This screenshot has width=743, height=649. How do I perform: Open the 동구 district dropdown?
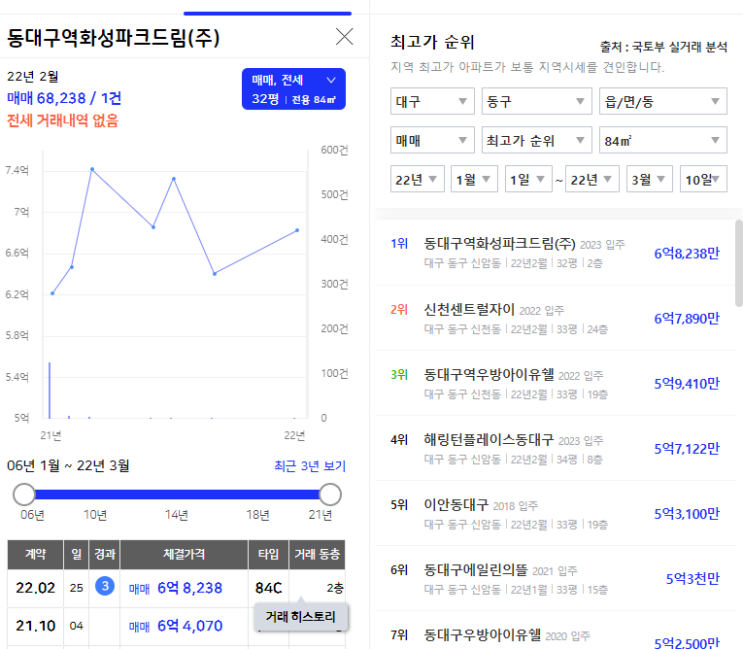point(536,101)
